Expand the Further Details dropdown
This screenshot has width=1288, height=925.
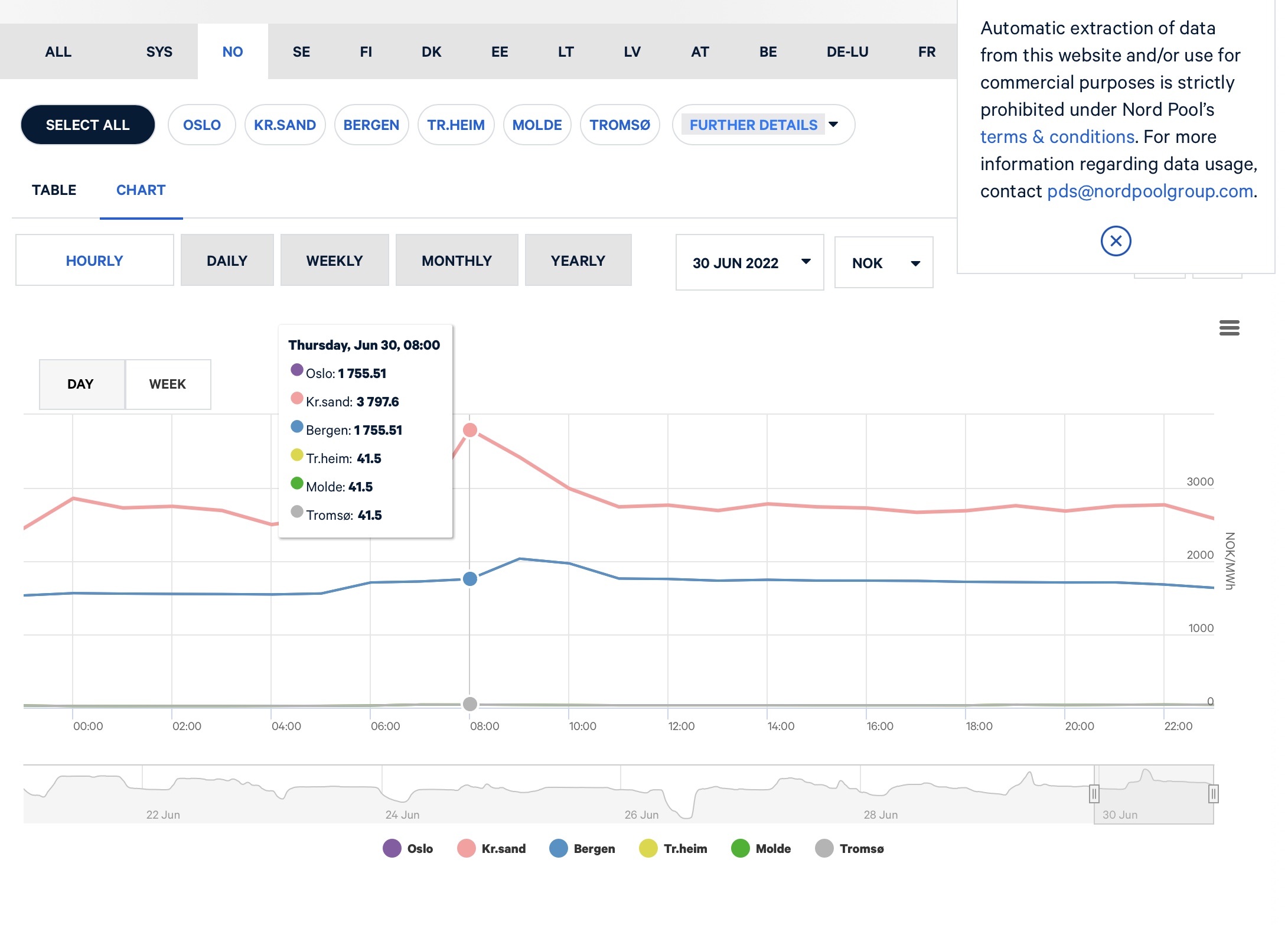point(764,125)
